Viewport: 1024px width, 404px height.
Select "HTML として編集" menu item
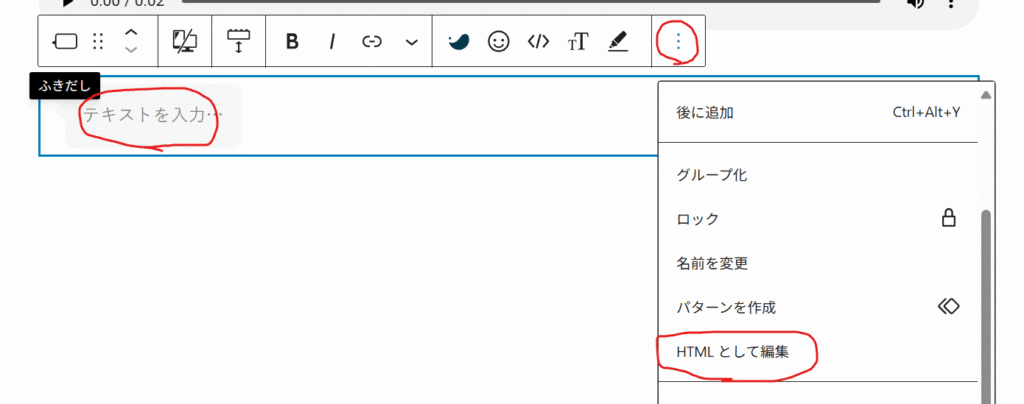732,351
